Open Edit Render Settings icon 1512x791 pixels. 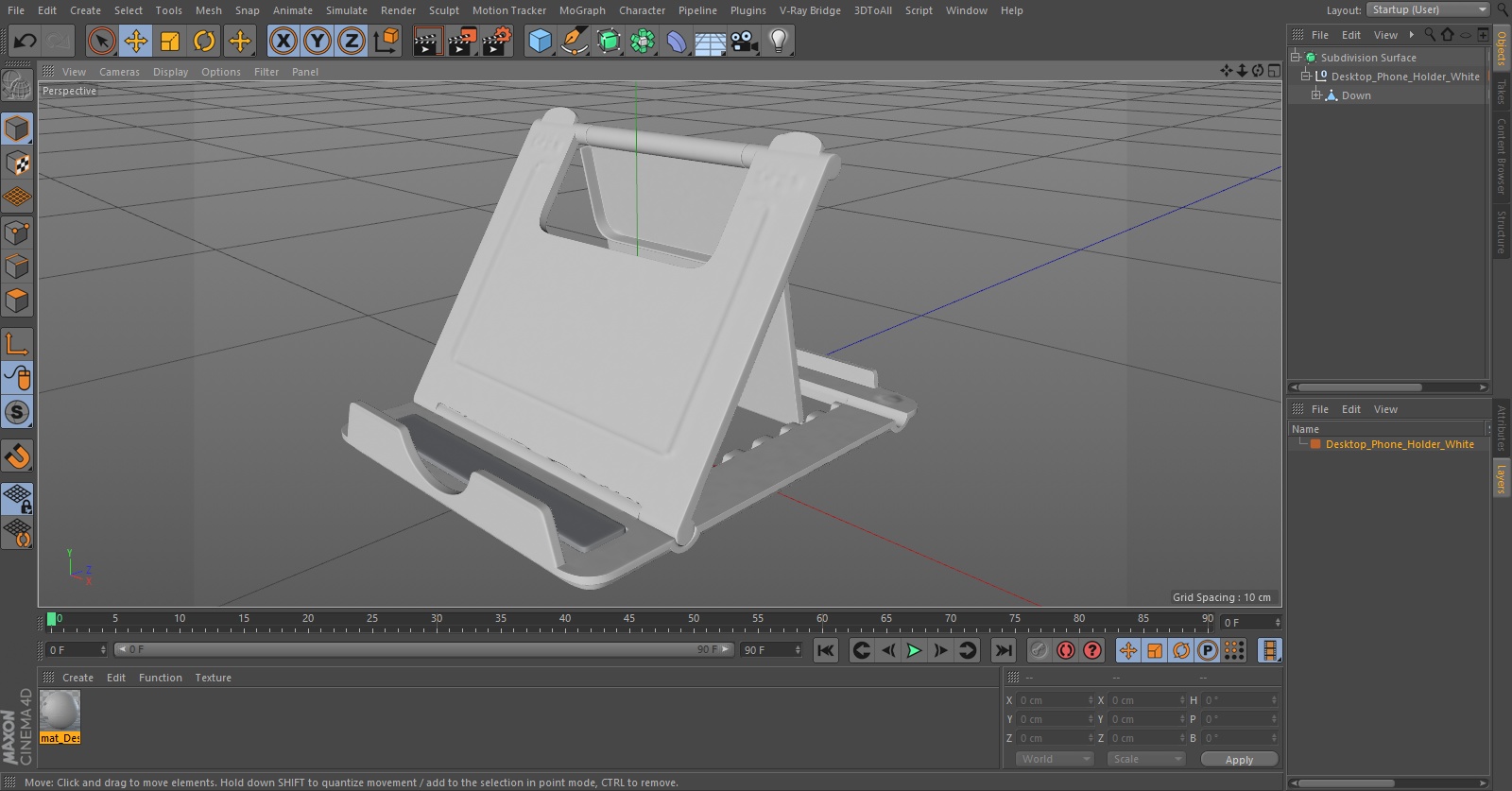click(x=496, y=41)
